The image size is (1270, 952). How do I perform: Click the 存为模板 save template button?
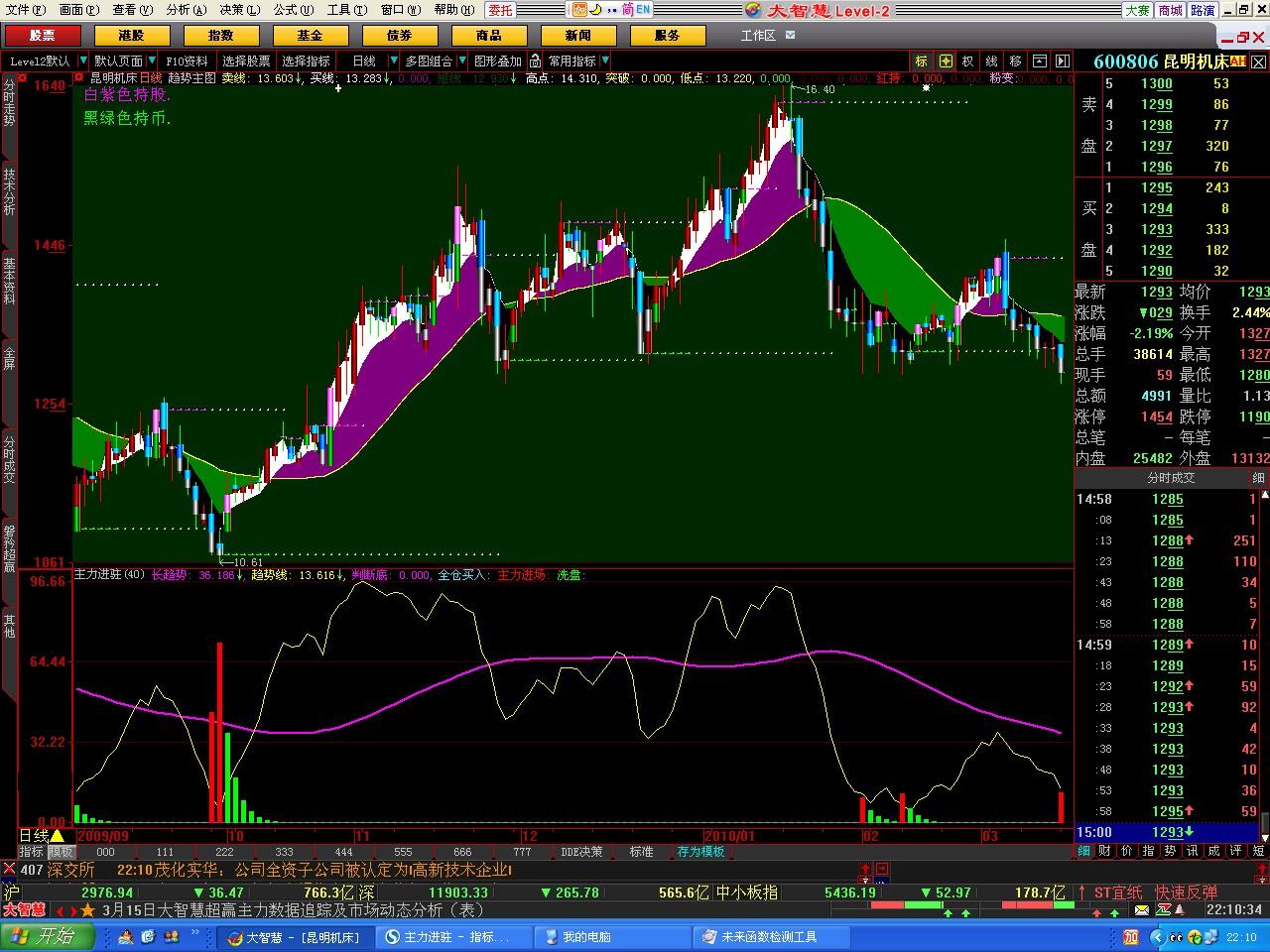[x=700, y=851]
